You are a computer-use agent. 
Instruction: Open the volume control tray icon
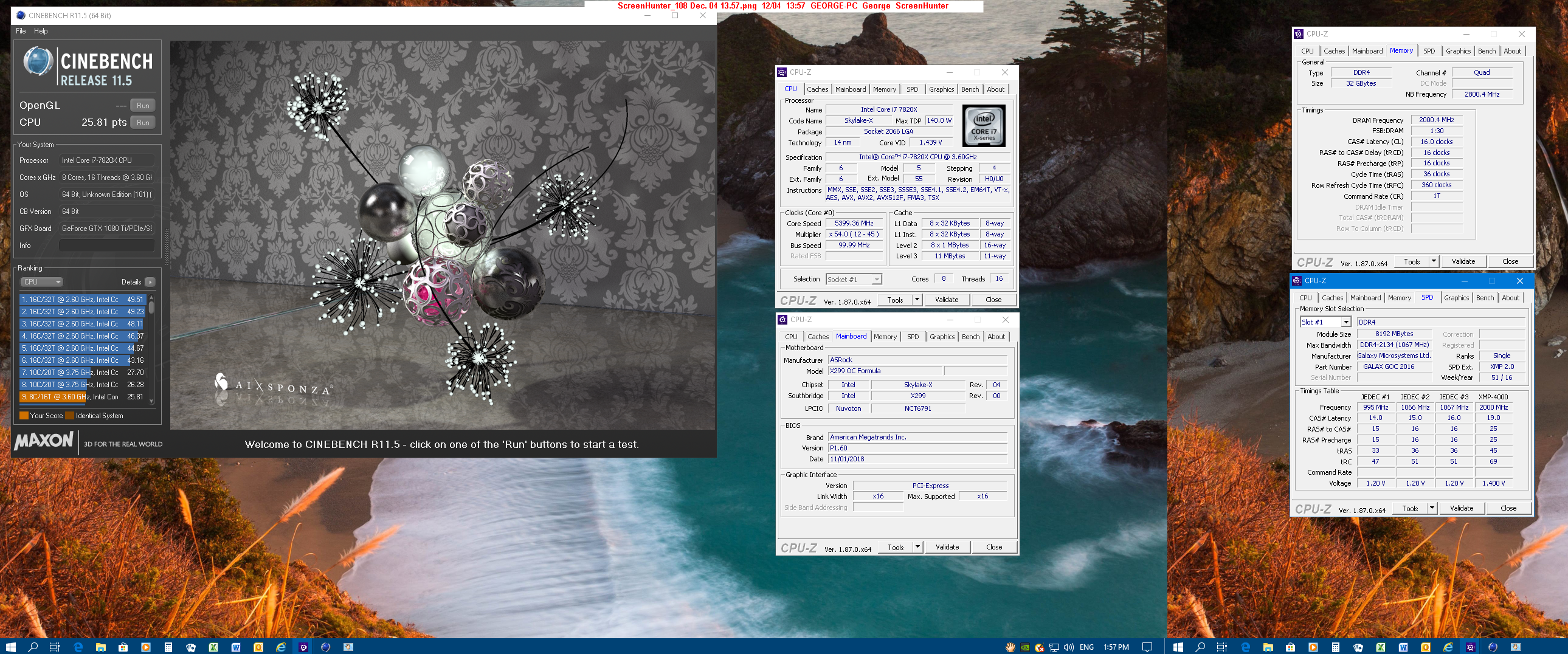click(1069, 647)
